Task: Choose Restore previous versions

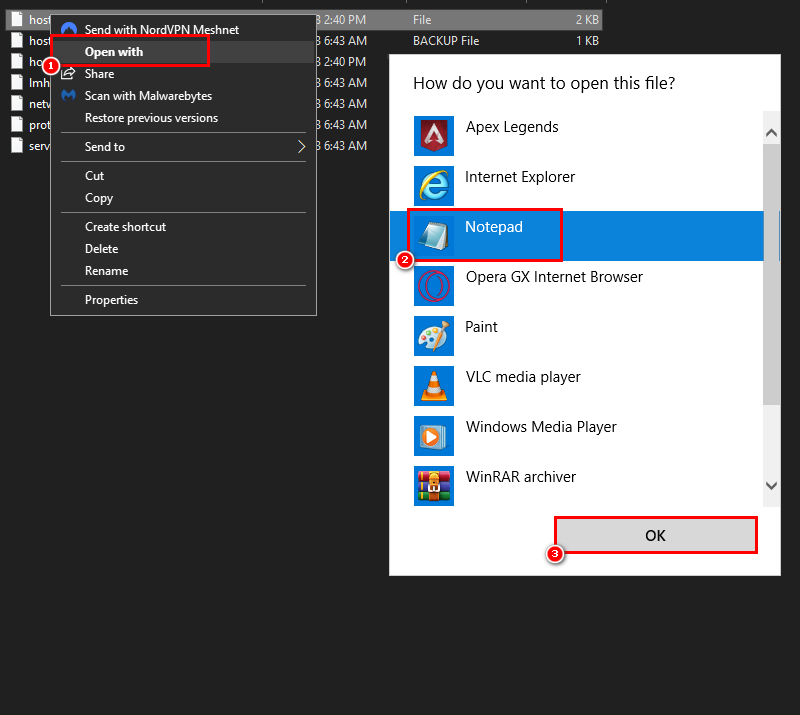Action: 184,117
